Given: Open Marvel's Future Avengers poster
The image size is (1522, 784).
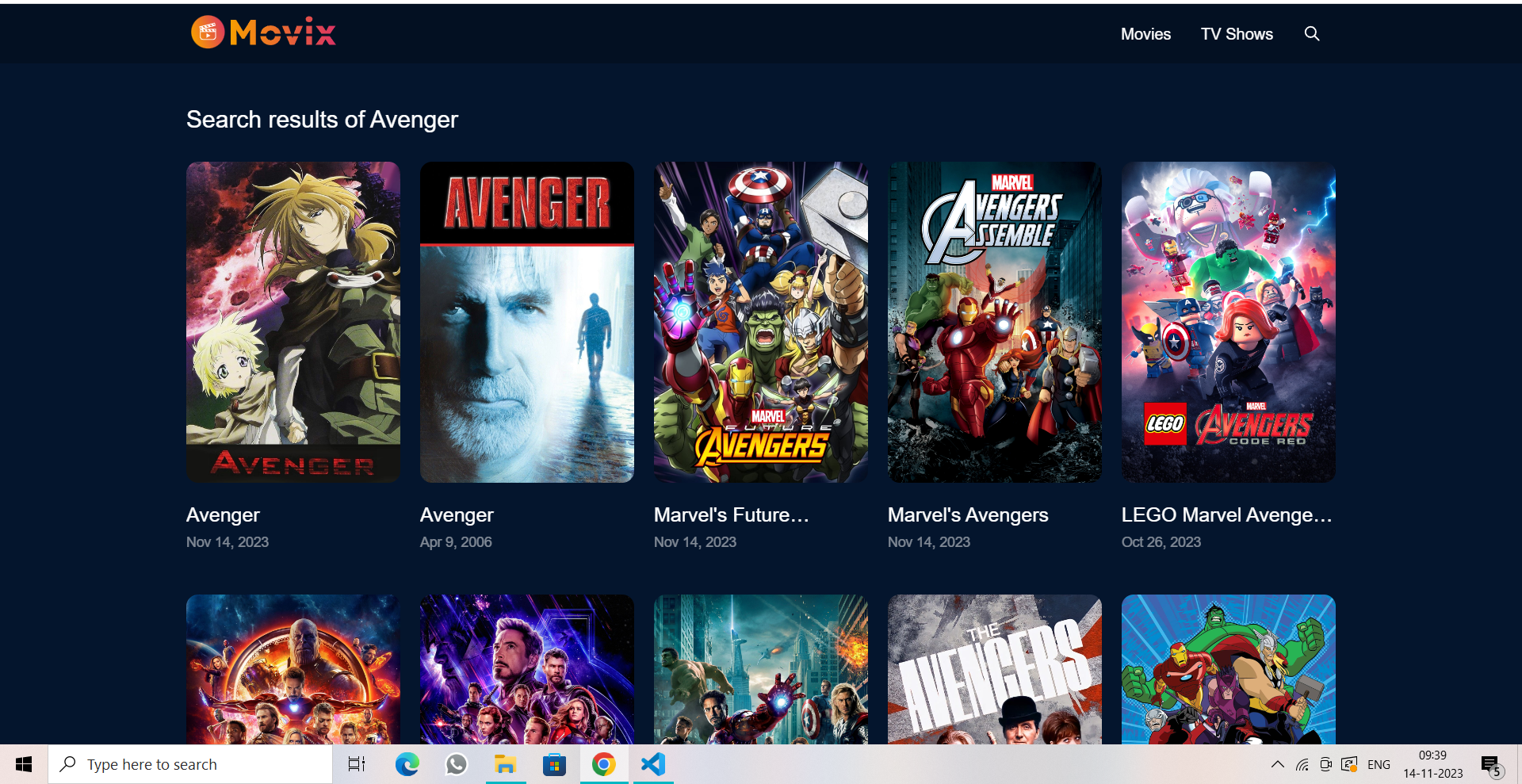Looking at the screenshot, I should [761, 322].
